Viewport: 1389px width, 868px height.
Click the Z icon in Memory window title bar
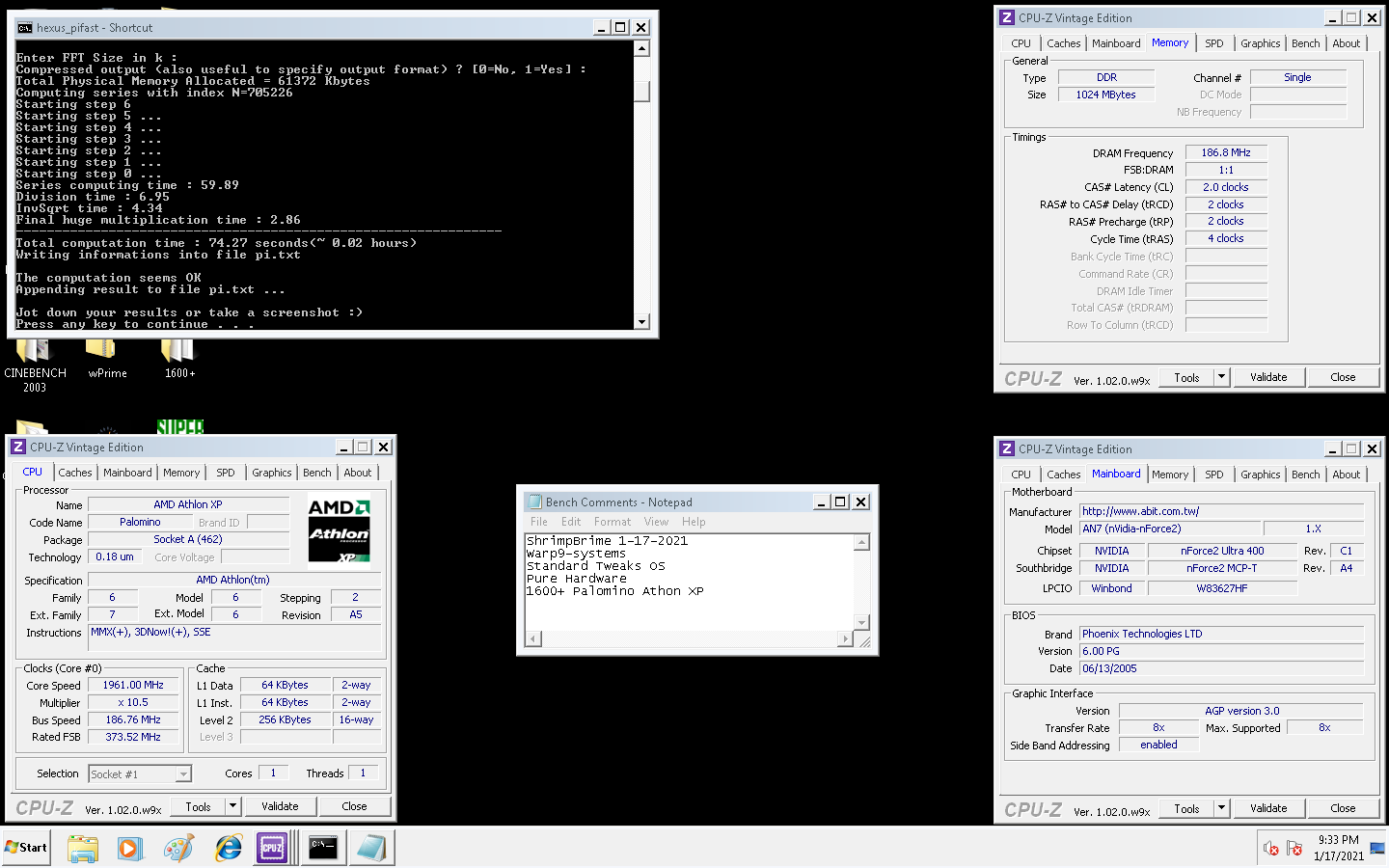(1007, 17)
